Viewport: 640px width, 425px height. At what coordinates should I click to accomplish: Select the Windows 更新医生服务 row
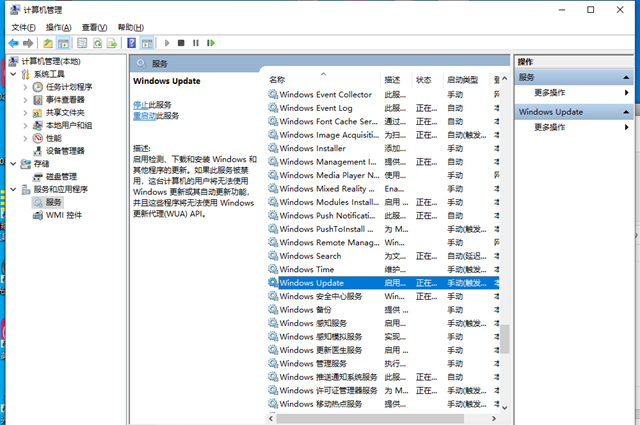383,350
